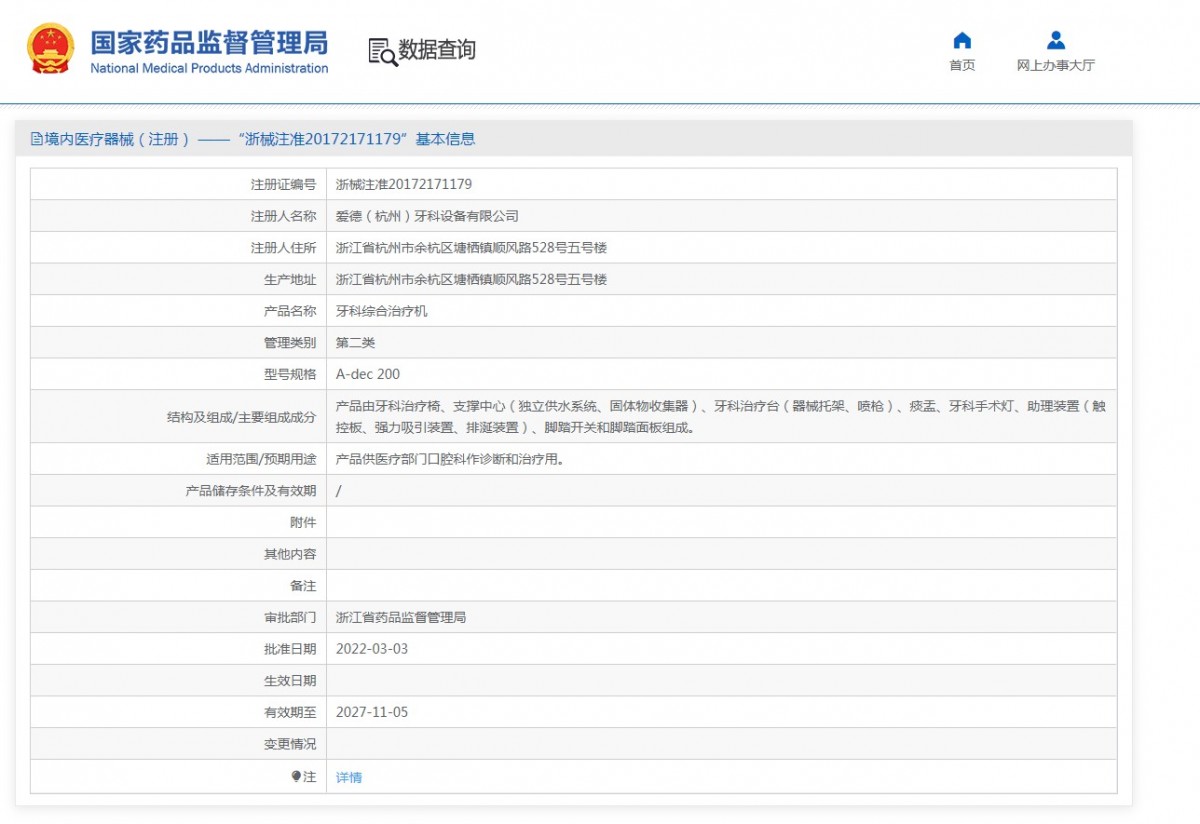The height and width of the screenshot is (824, 1200).
Task: Click the model spec value A-dec 200
Action: tap(368, 374)
